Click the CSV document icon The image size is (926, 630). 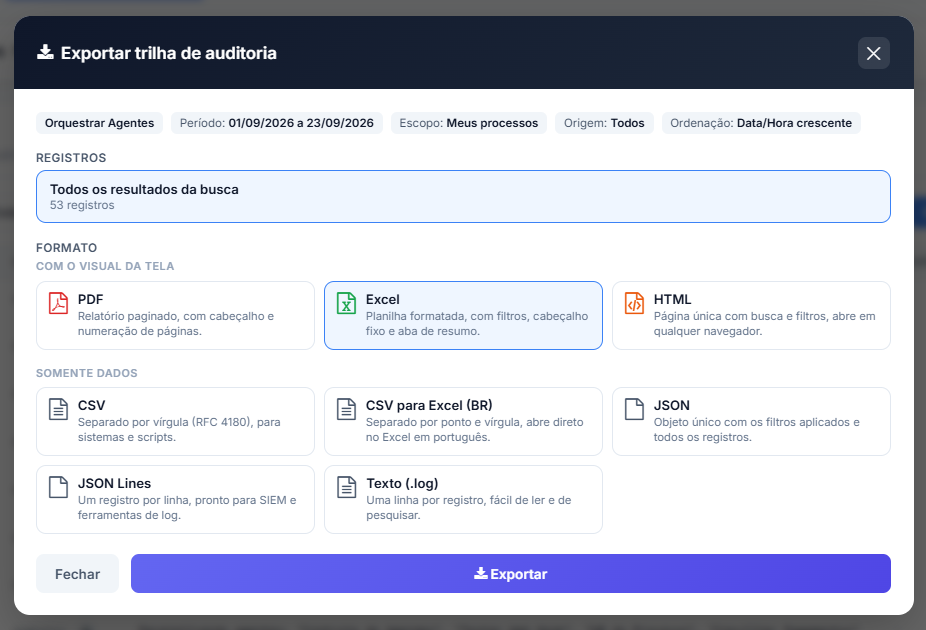[58, 409]
